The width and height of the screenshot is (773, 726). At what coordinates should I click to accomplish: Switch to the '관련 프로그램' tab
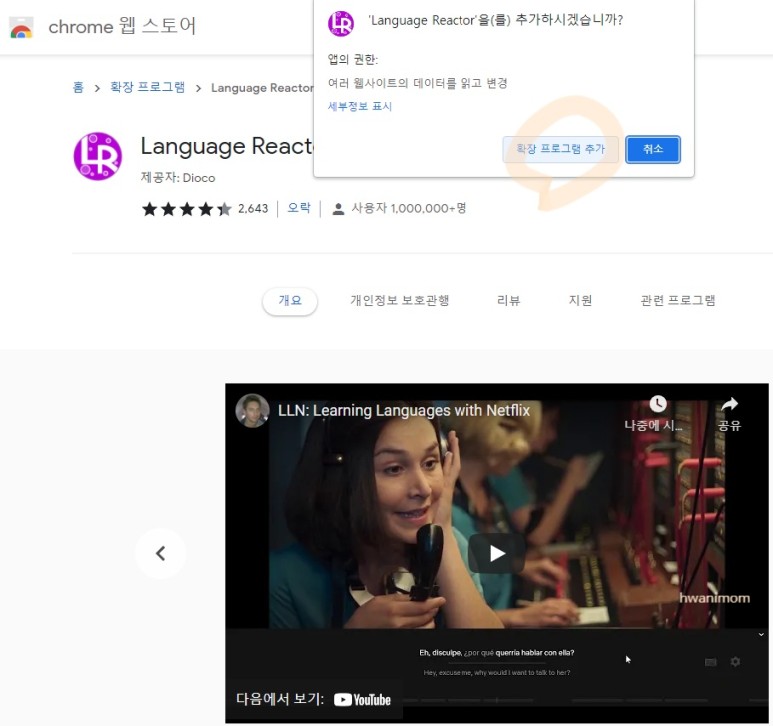(x=677, y=301)
